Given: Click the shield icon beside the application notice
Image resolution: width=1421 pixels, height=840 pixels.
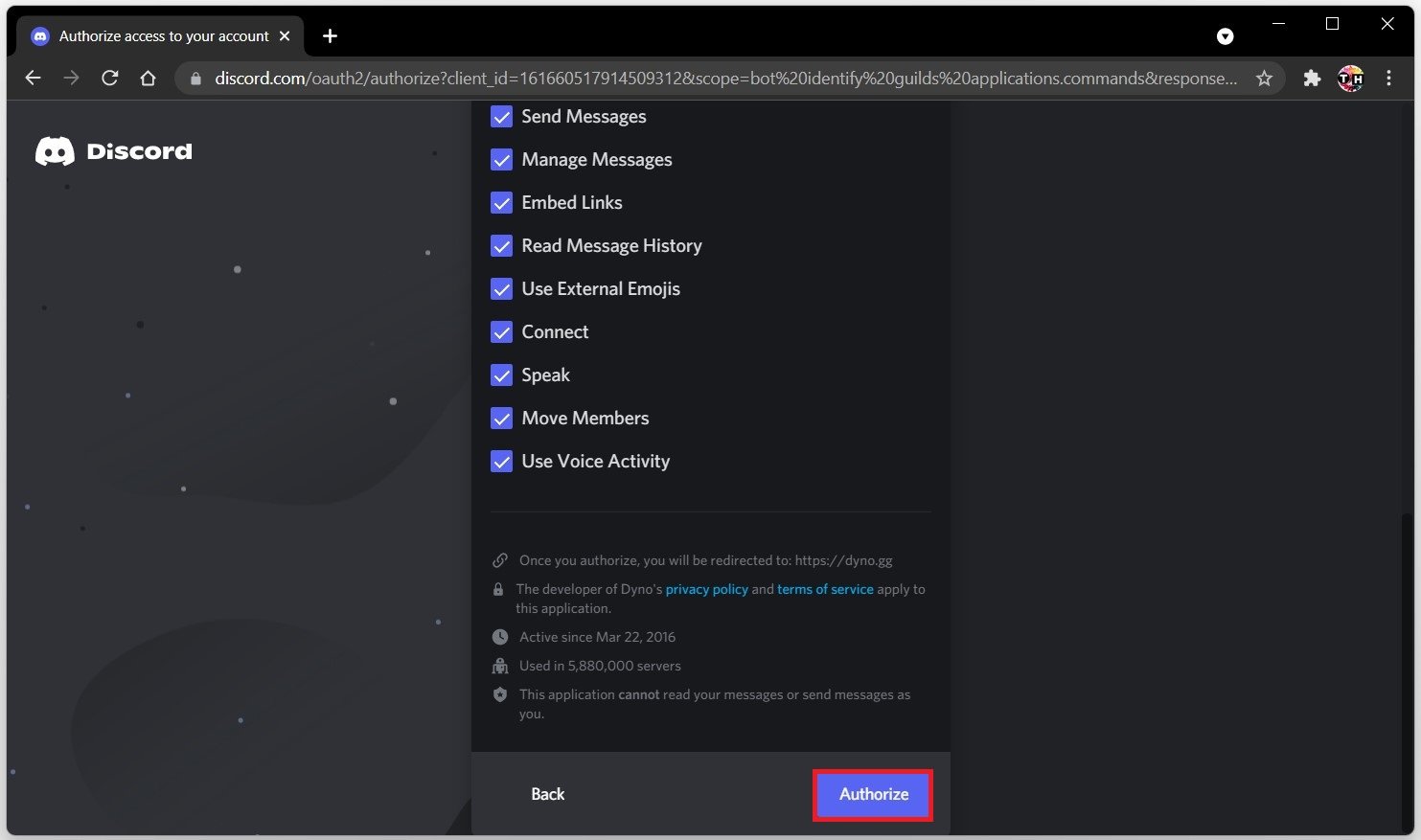Looking at the screenshot, I should [x=500, y=695].
